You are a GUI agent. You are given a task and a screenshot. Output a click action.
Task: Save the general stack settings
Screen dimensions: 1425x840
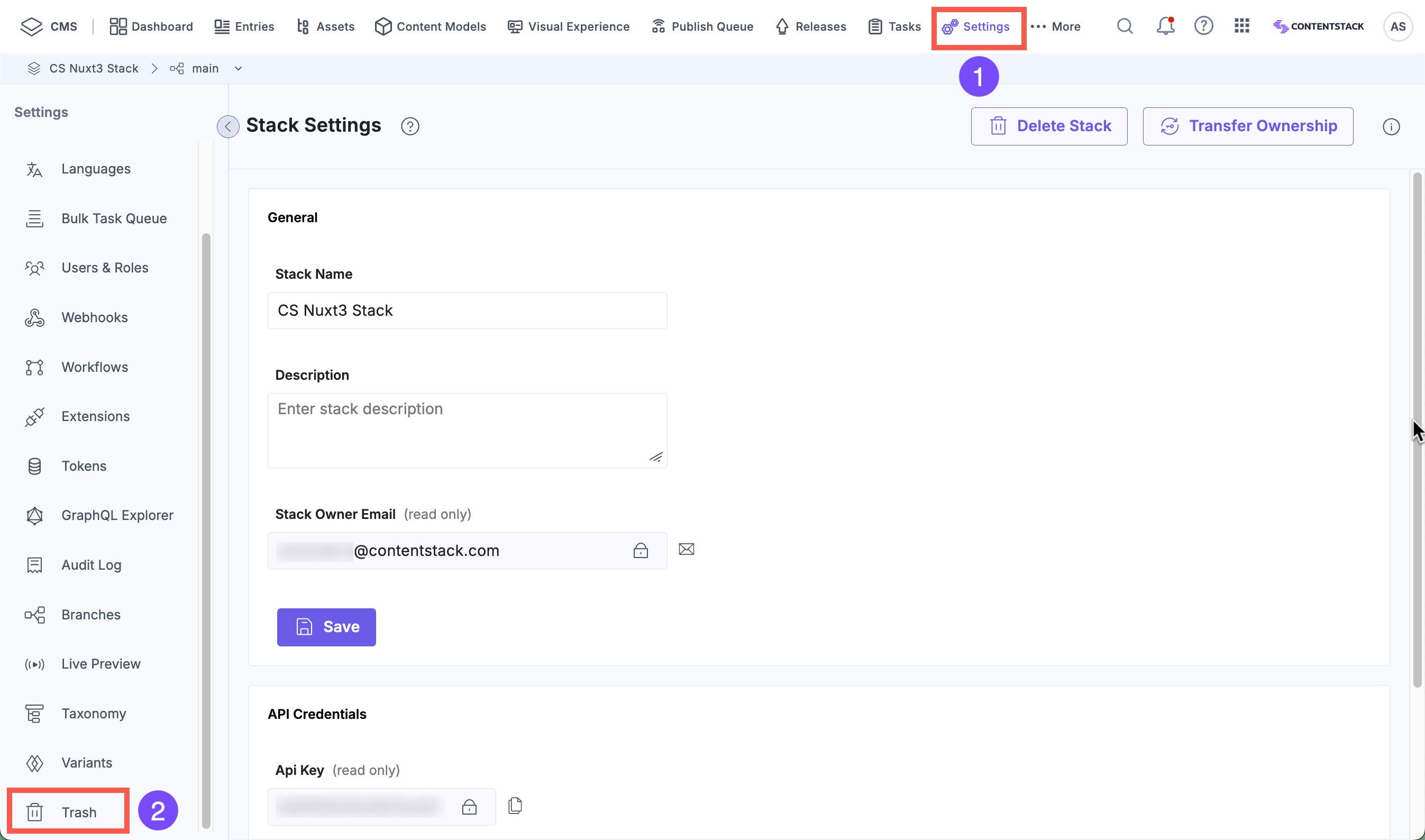tap(326, 627)
